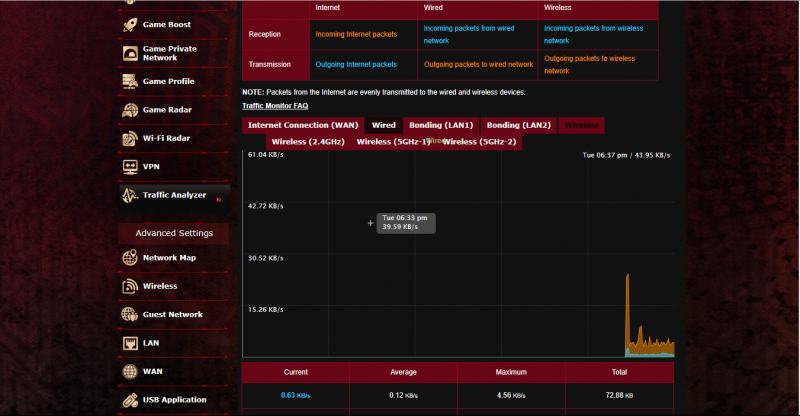Select the Wired tab
Image resolution: width=800 pixels, height=416 pixels.
[x=383, y=125]
